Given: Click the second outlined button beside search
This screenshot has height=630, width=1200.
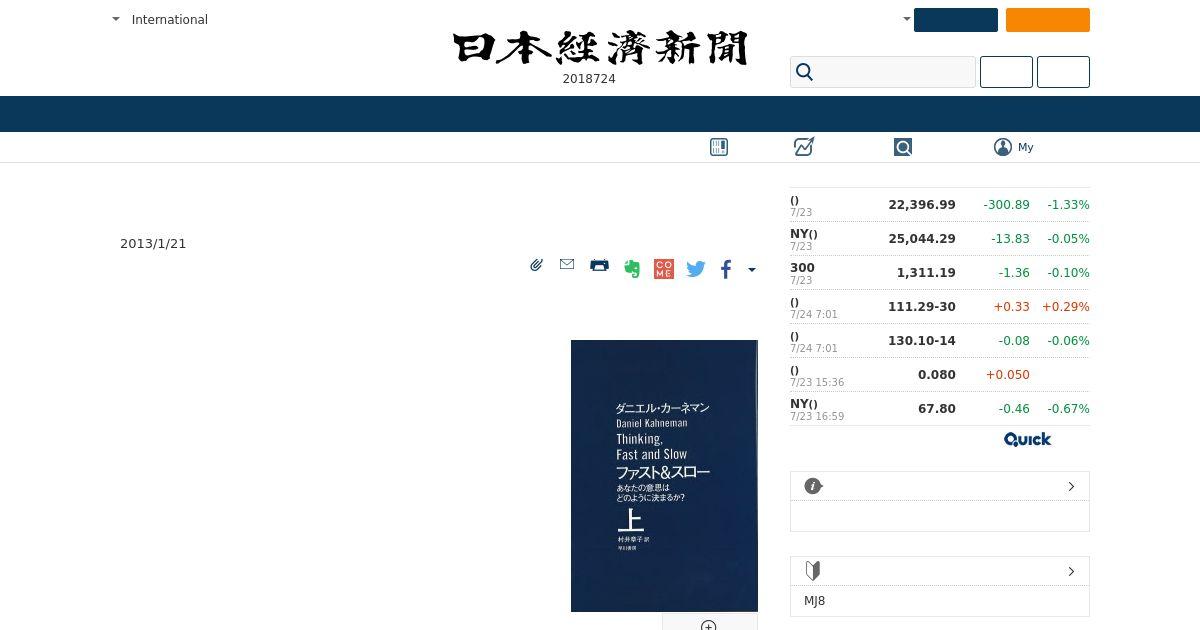Looking at the screenshot, I should coord(1063,72).
